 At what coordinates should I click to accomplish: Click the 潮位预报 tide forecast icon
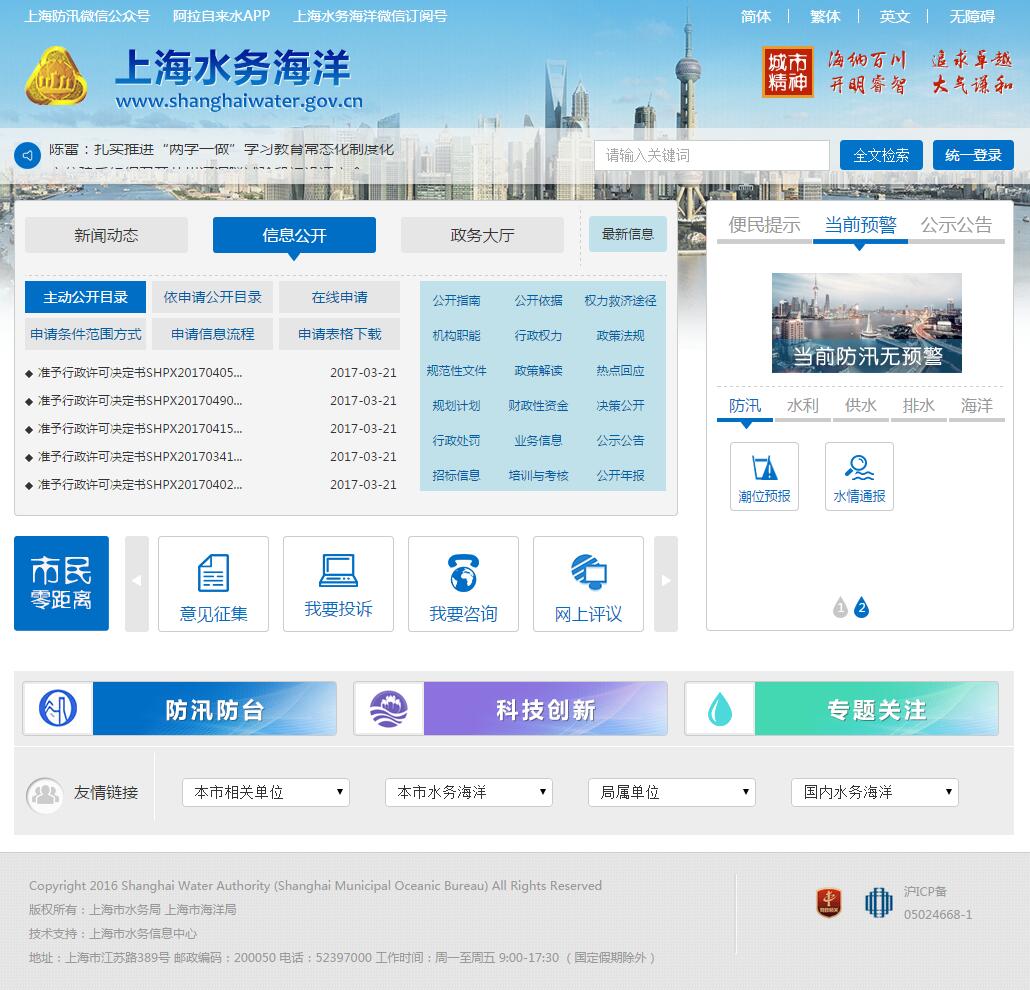pyautogui.click(x=764, y=476)
